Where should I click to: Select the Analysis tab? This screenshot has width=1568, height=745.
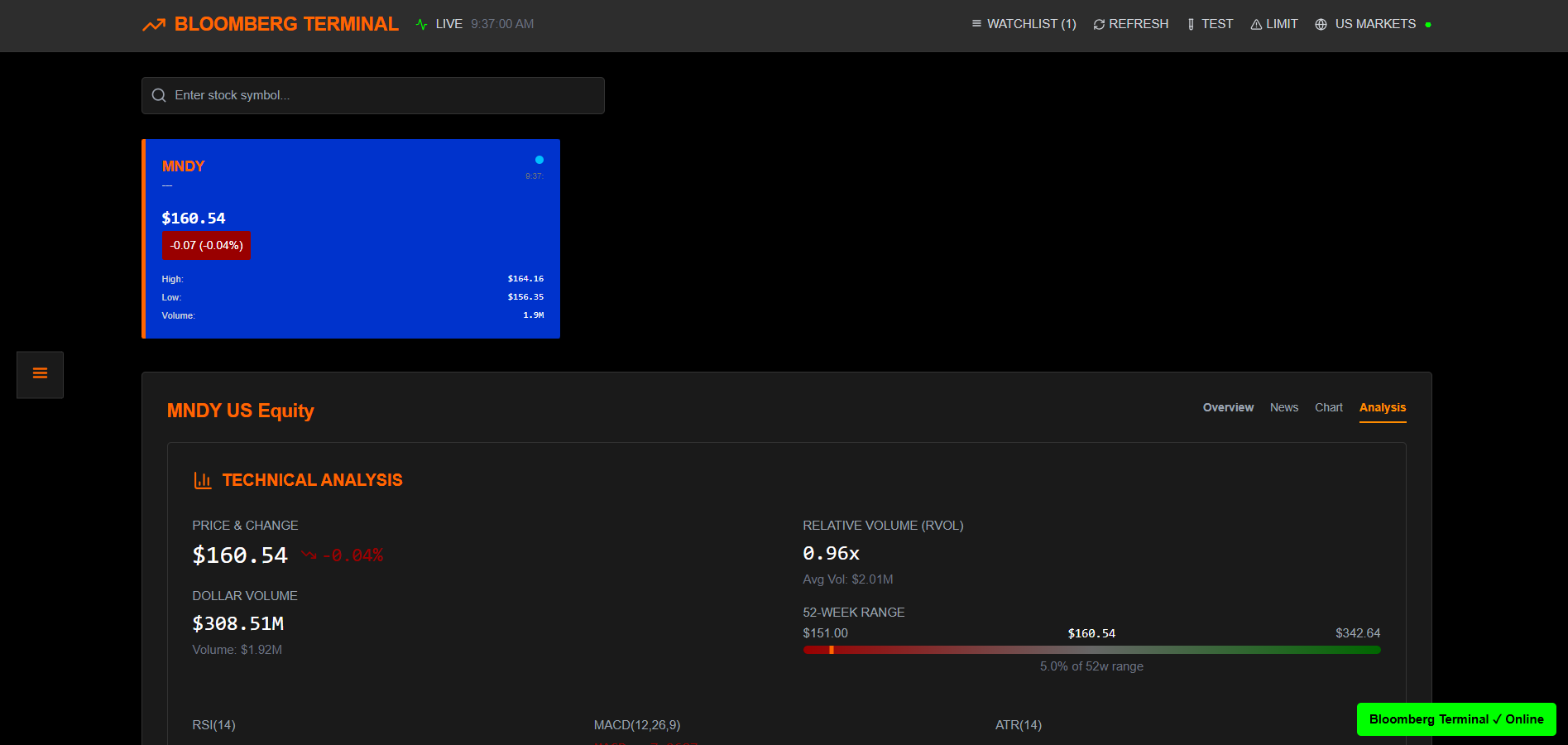[1383, 408]
